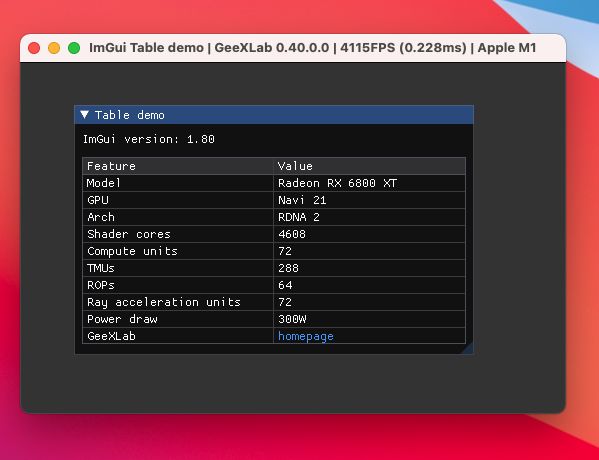The image size is (599, 460).
Task: Close the window with red button
Action: pos(34,48)
